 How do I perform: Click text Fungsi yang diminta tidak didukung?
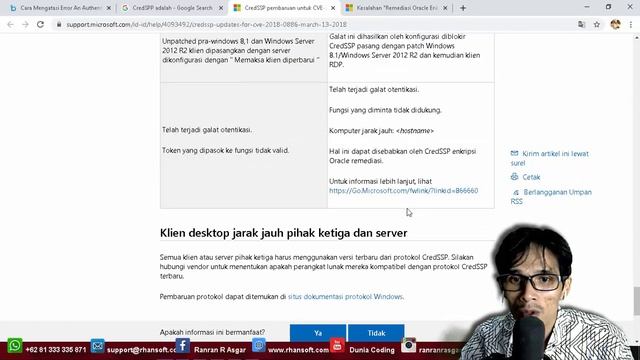click(x=385, y=110)
